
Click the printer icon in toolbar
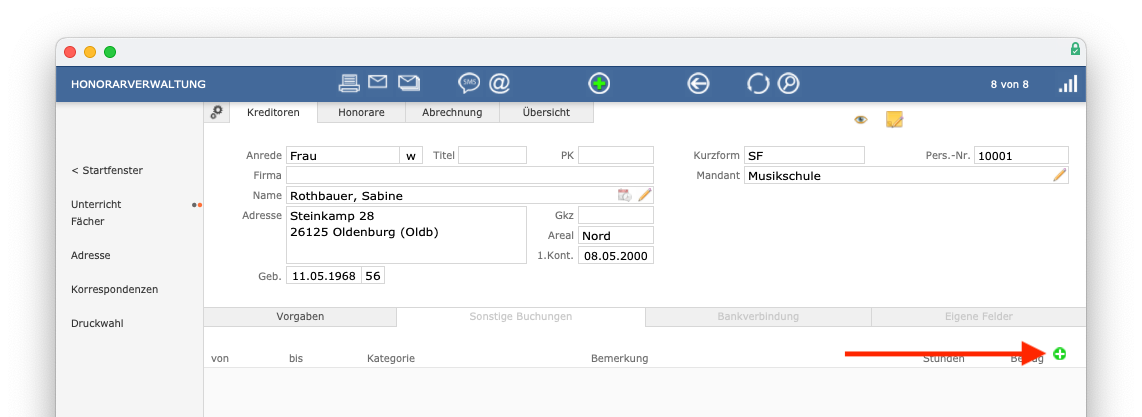[x=350, y=84]
